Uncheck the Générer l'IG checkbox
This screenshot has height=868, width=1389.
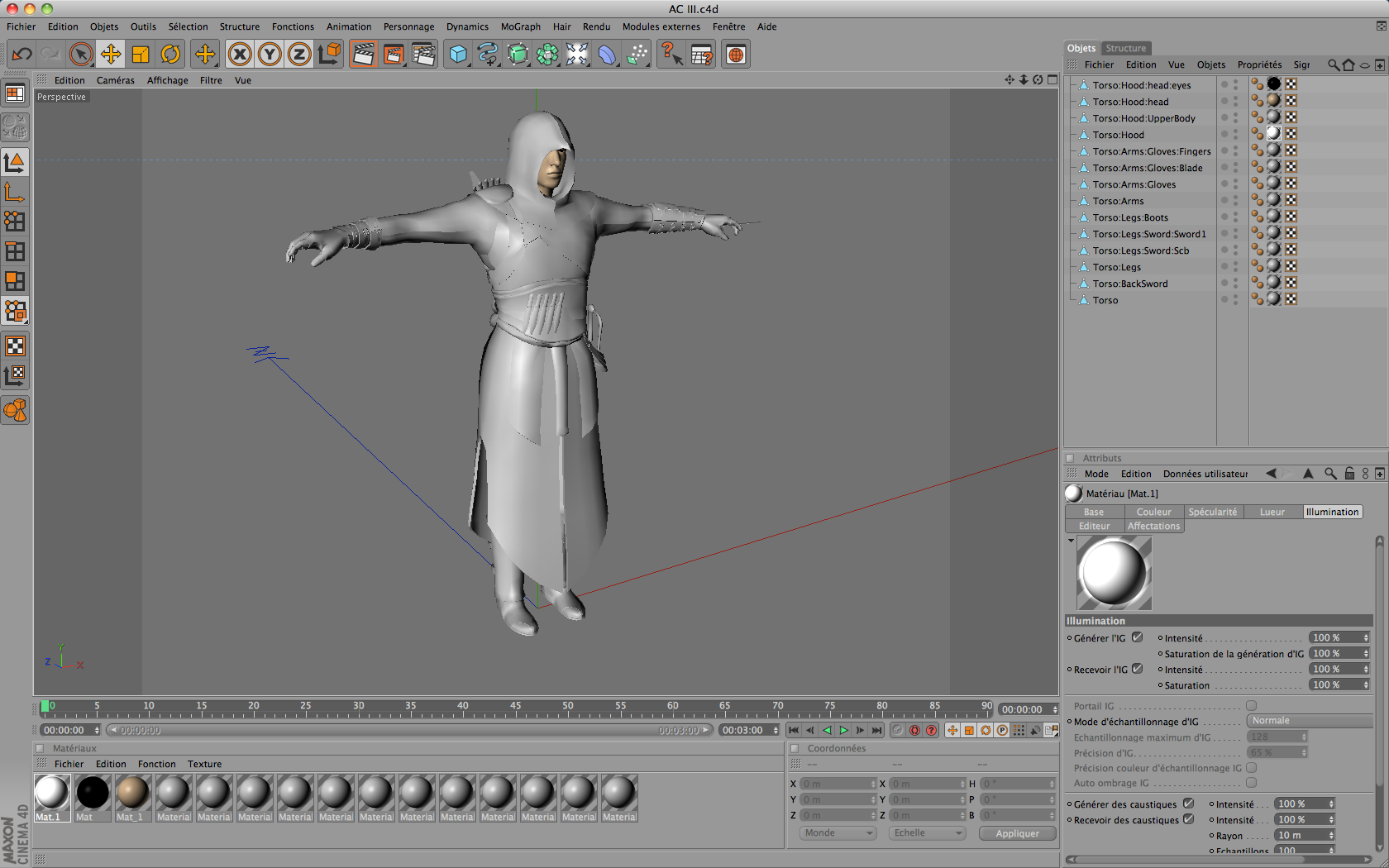[1137, 637]
